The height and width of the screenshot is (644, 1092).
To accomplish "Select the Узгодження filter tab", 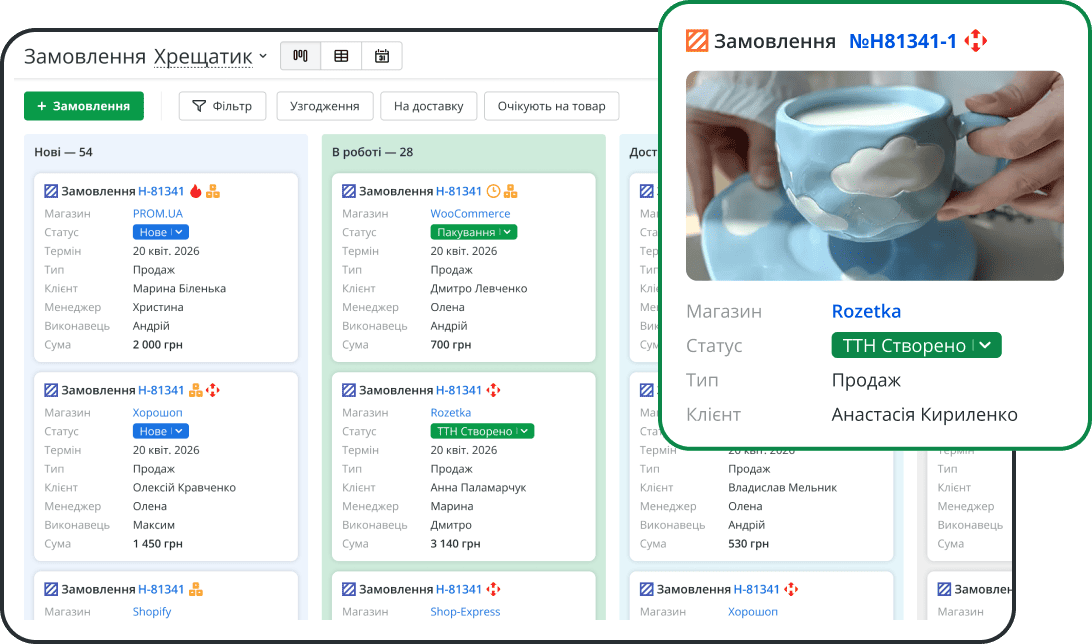I will pyautogui.click(x=324, y=106).
